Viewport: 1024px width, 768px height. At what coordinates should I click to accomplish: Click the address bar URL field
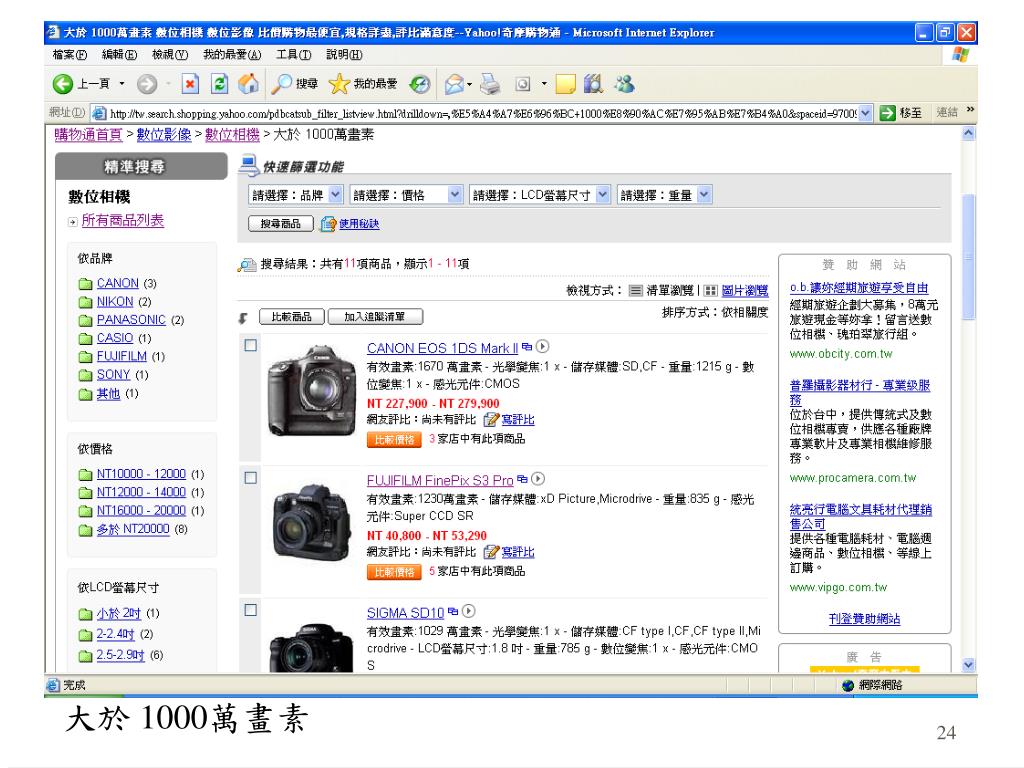482,114
